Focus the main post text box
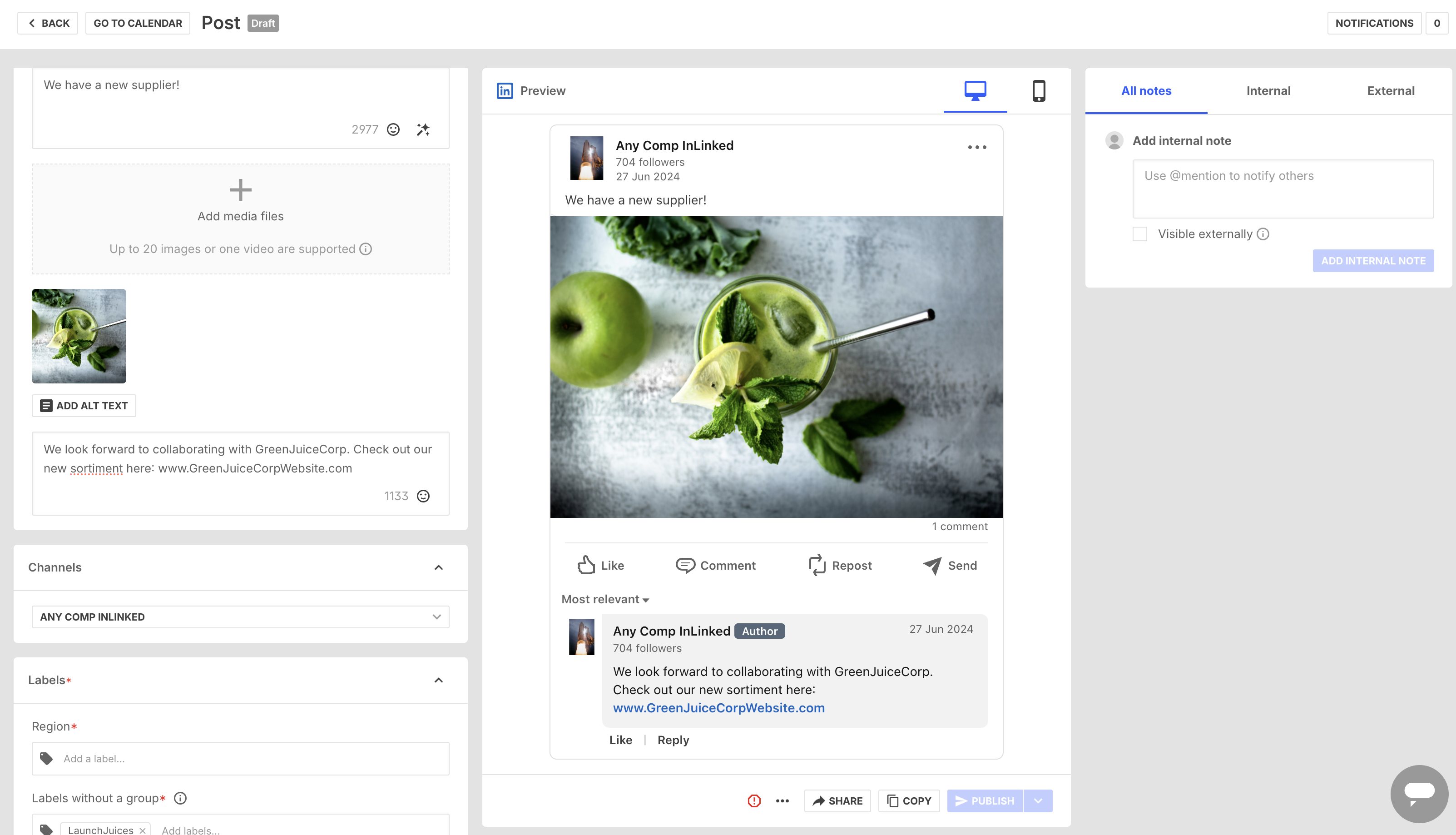Screen dimensions: 1456x835 point(240,109)
